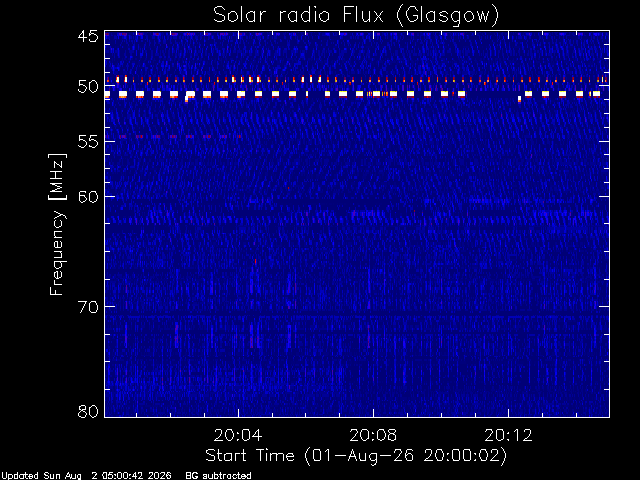
Task: Click the horizontal band just below 70 MHz
Action: (x=357, y=316)
